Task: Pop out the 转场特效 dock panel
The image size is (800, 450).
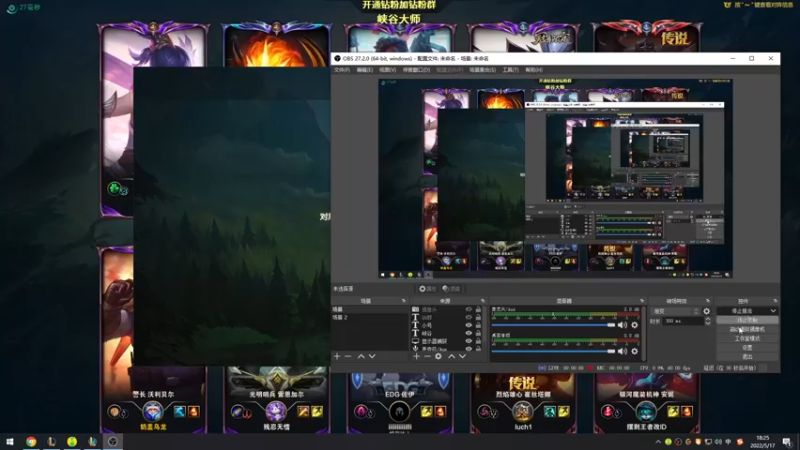Action: point(708,301)
